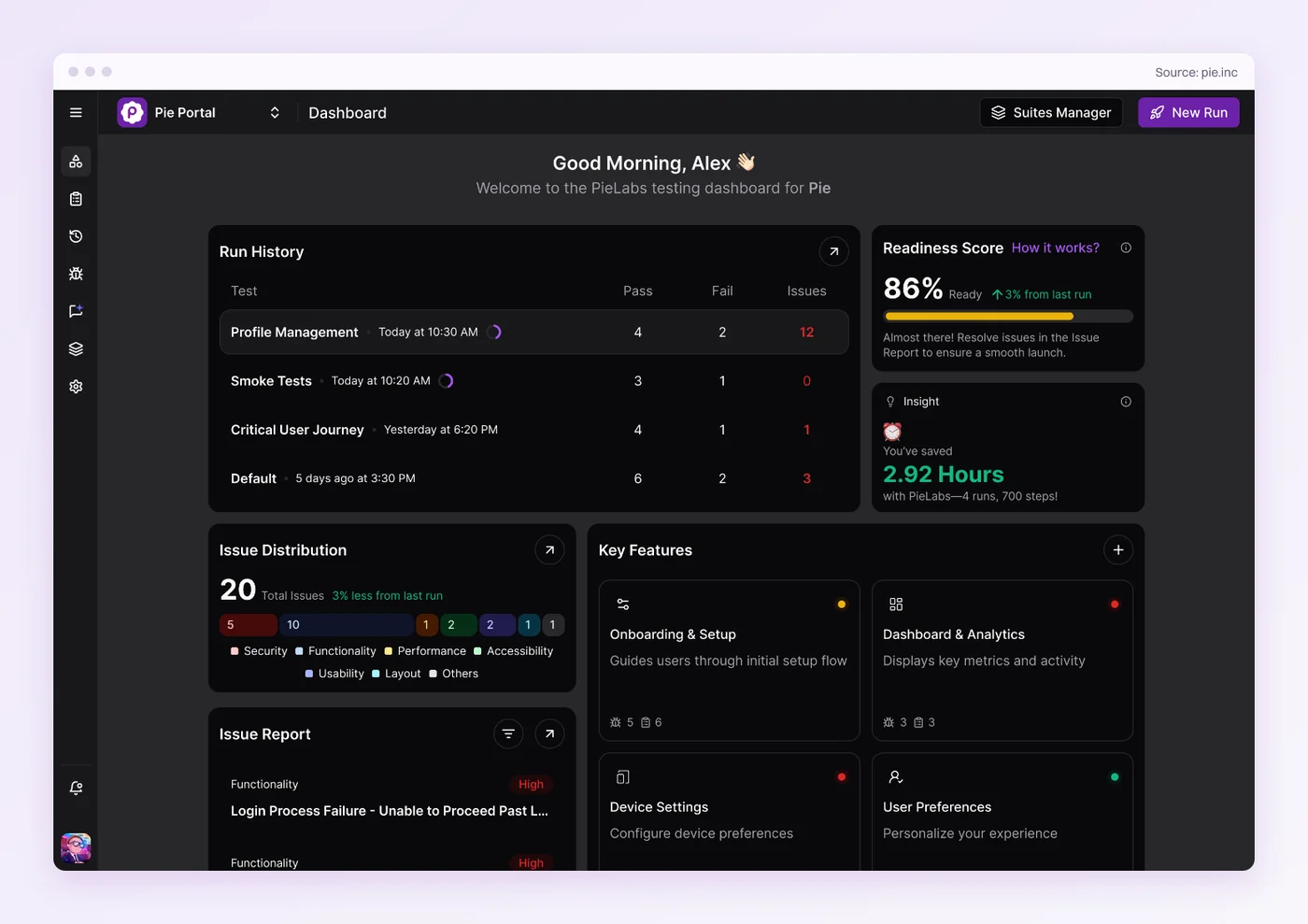Start a New Run
The height and width of the screenshot is (924, 1308).
(1188, 112)
